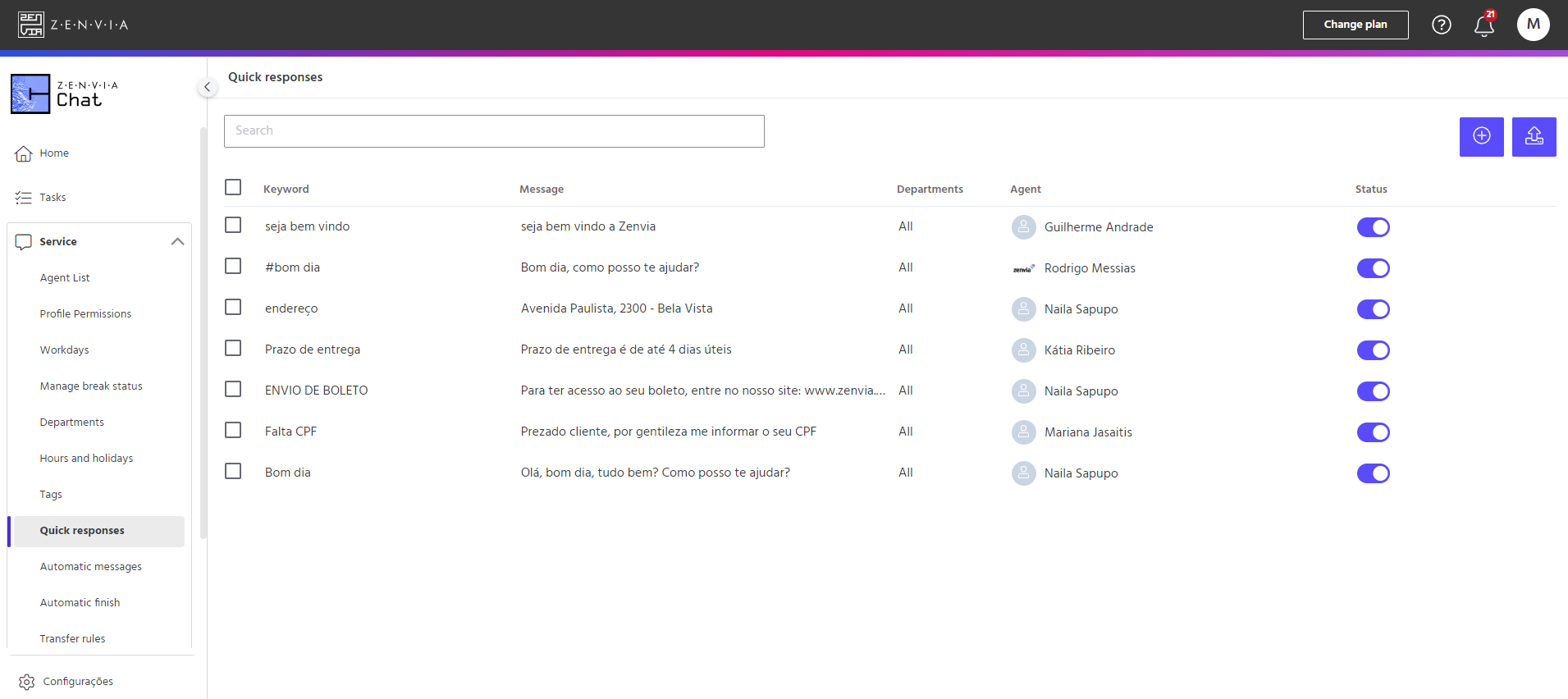1568x699 pixels.
Task: Click the add quick response plus icon
Action: click(x=1481, y=136)
